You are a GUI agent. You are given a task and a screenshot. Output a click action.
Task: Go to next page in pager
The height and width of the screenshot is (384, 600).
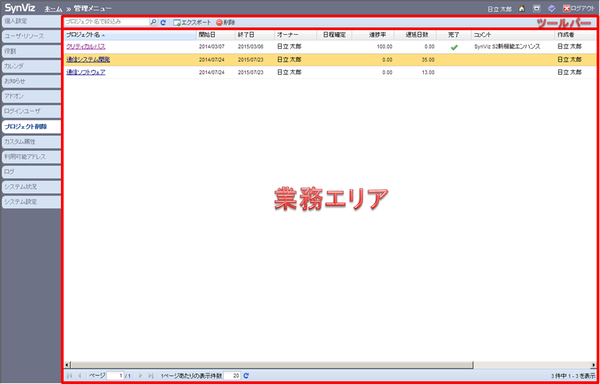click(140, 376)
